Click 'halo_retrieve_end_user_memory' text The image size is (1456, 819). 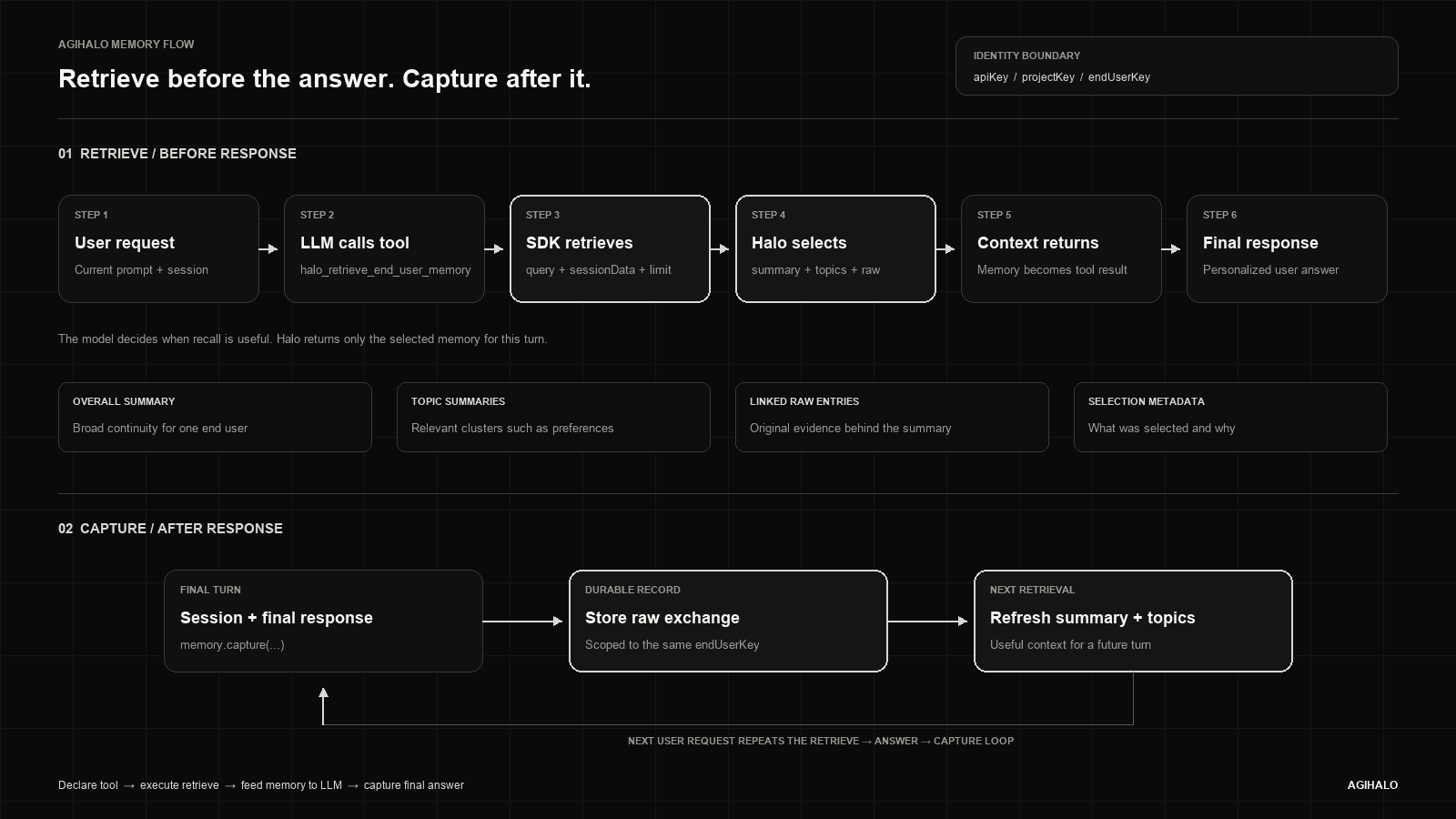386,270
